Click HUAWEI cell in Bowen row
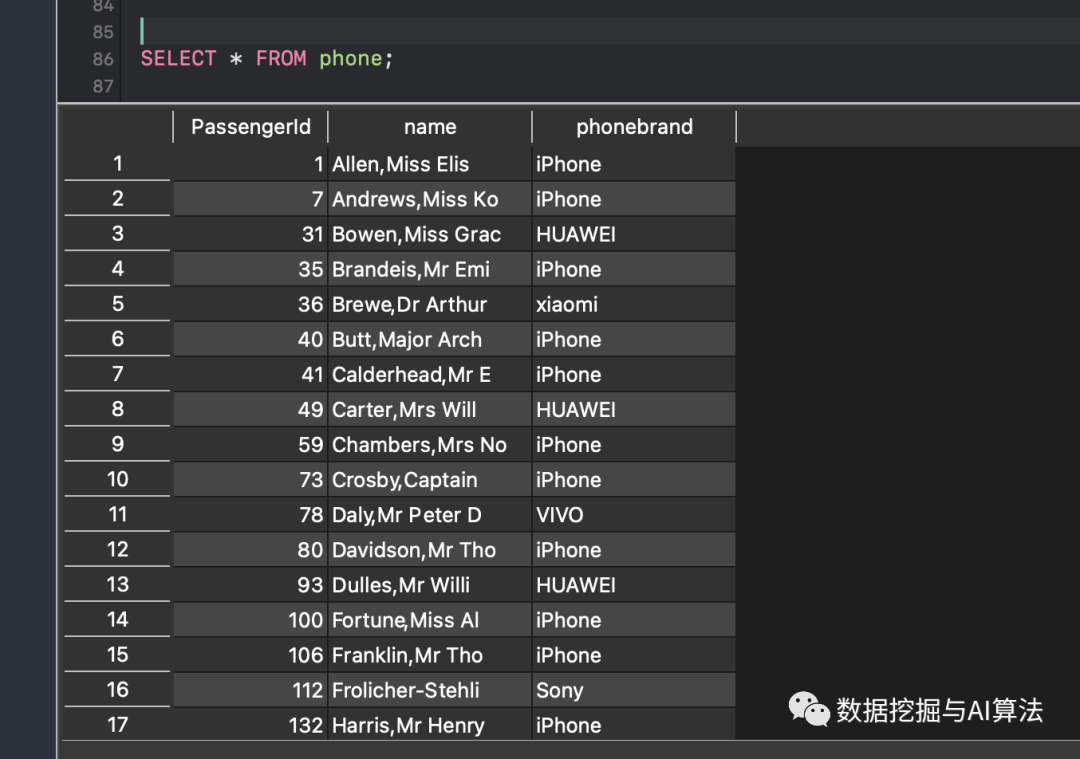1080x759 pixels. click(x=634, y=234)
